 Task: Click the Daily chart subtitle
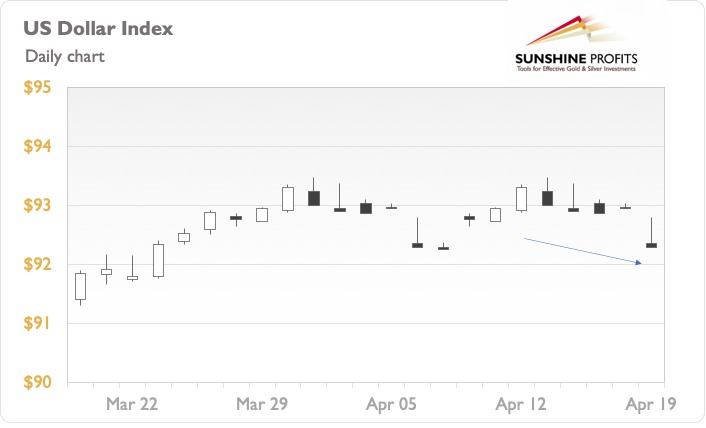[x=65, y=56]
